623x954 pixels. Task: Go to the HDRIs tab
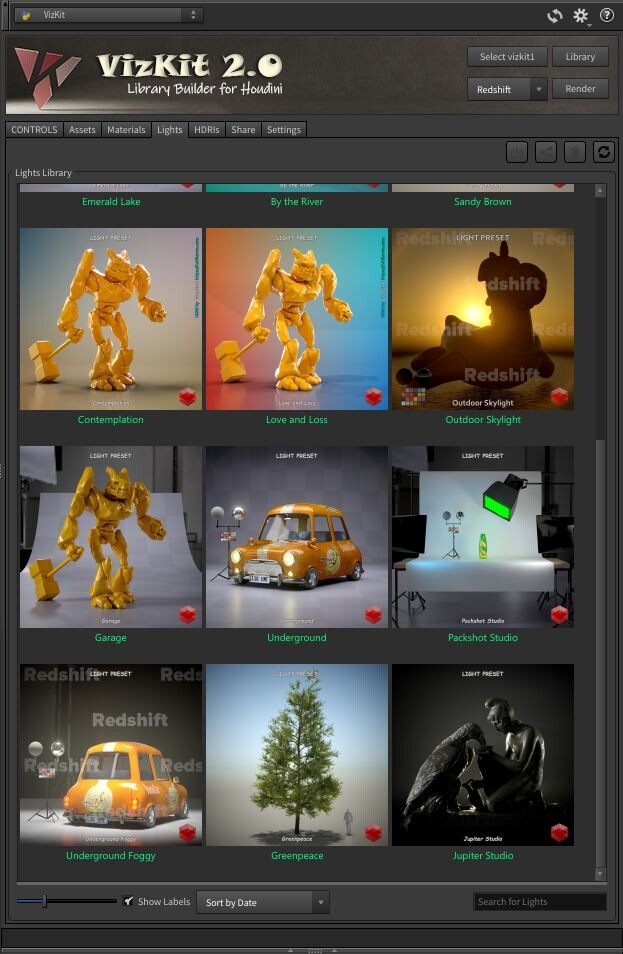point(207,130)
